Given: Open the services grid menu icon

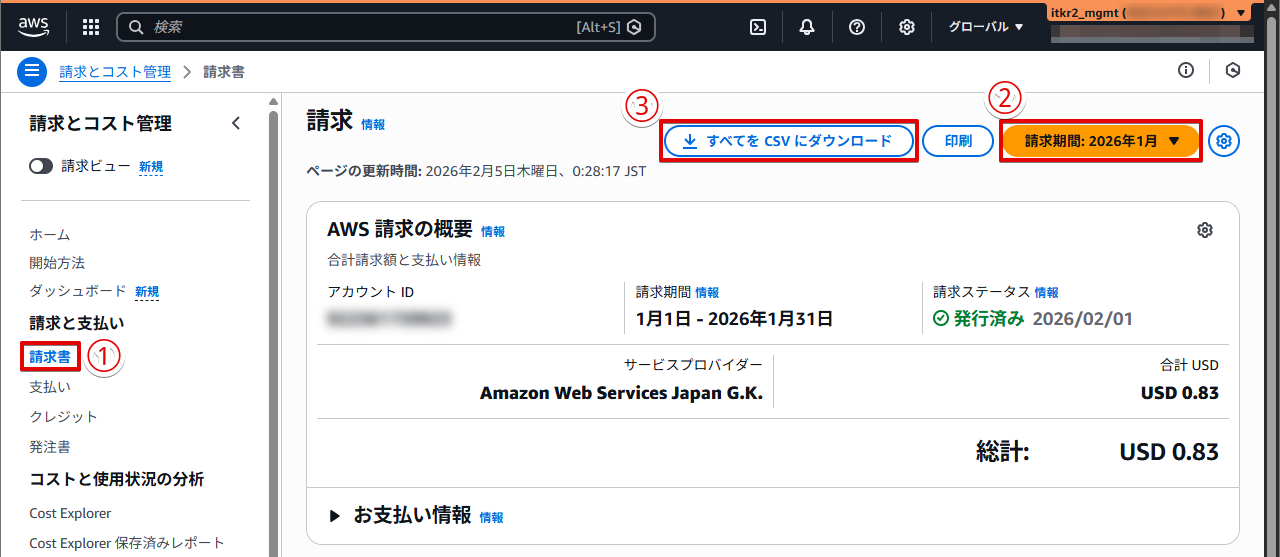Looking at the screenshot, I should 91,27.
